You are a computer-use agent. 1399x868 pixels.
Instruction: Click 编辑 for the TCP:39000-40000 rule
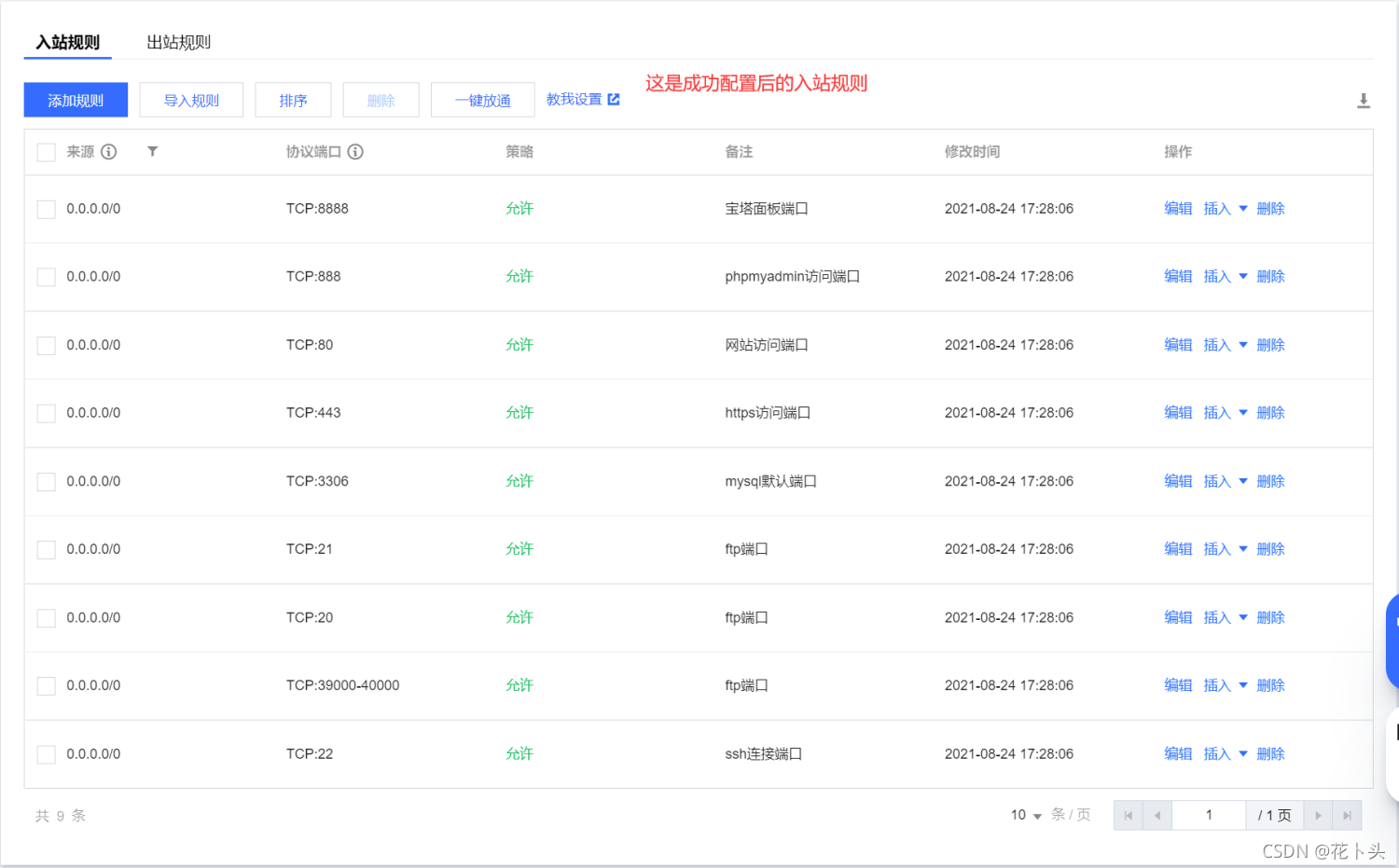pos(1178,685)
